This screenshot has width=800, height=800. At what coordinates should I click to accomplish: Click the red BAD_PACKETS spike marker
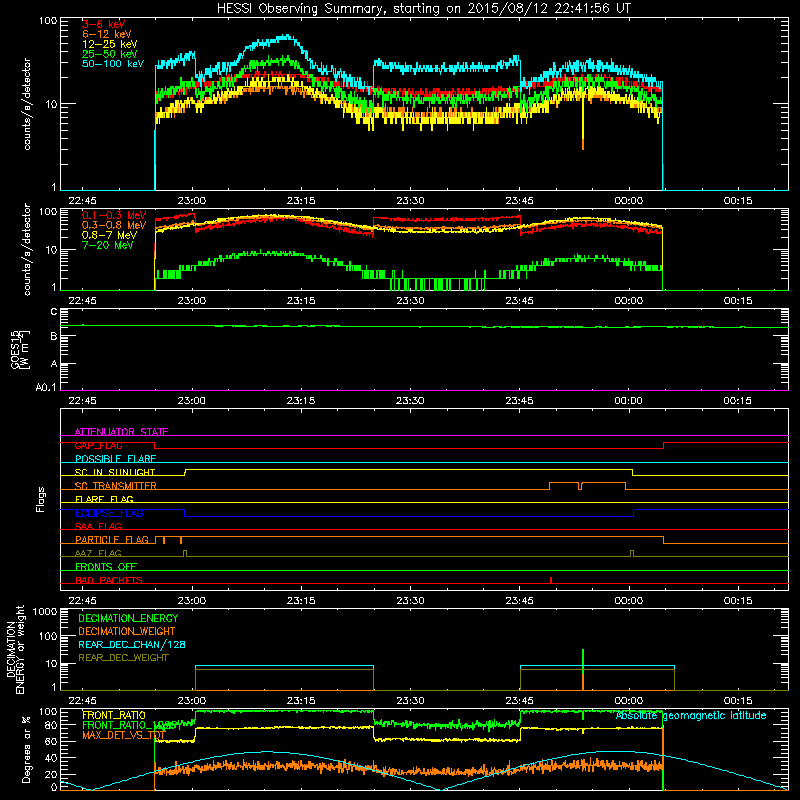pyautogui.click(x=551, y=580)
